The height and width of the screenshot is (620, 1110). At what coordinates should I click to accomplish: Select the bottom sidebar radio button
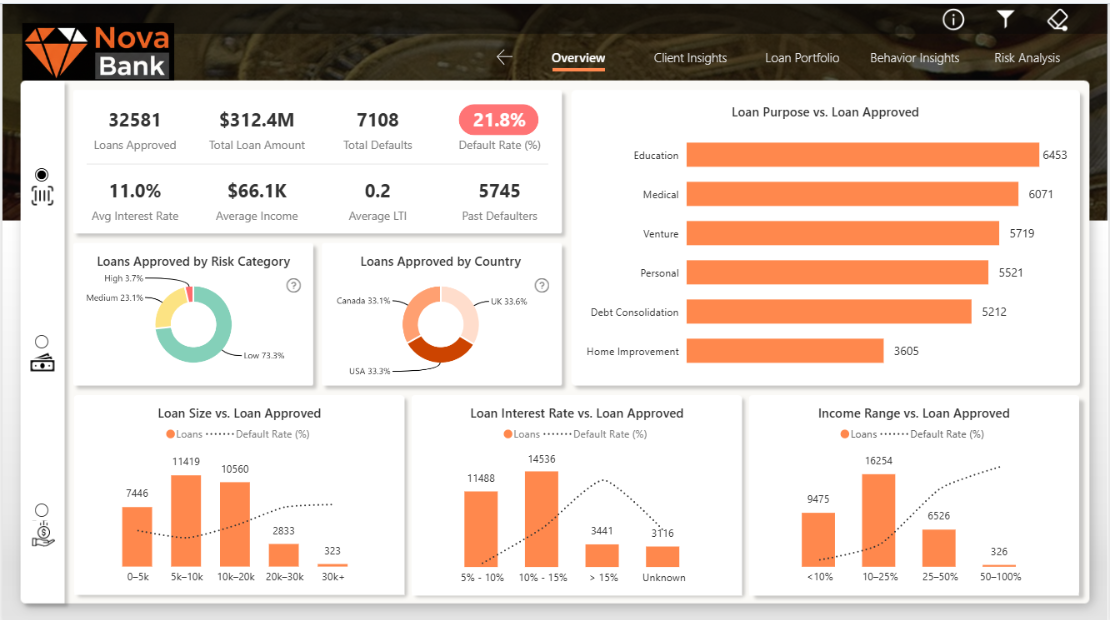coord(42,510)
